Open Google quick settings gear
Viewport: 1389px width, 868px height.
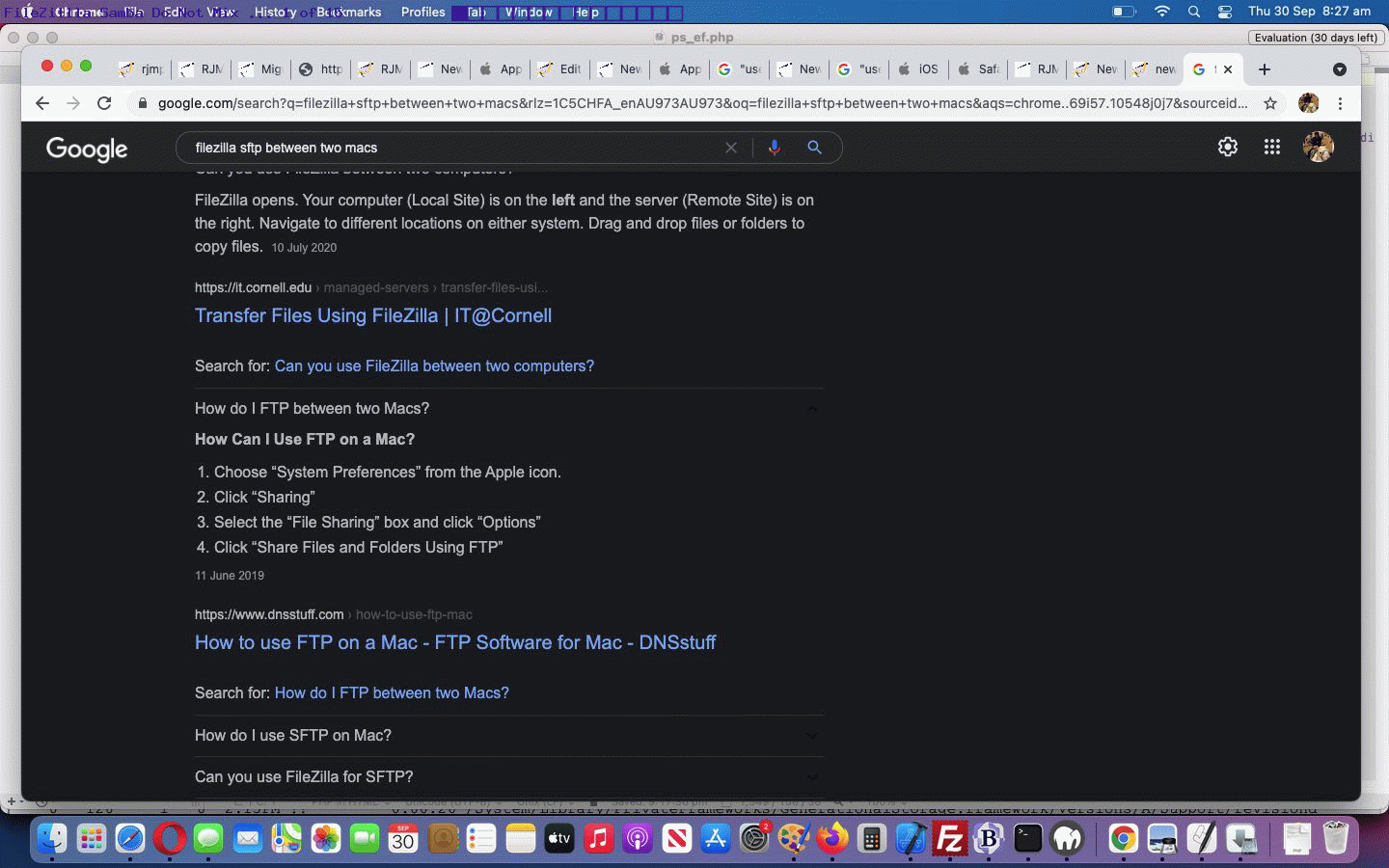pos(1227,147)
